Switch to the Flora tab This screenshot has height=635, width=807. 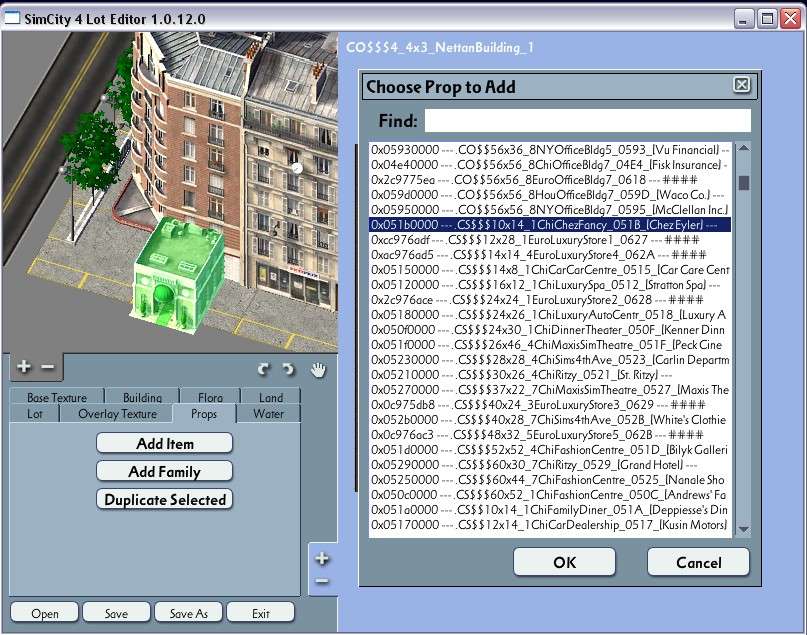(210, 397)
